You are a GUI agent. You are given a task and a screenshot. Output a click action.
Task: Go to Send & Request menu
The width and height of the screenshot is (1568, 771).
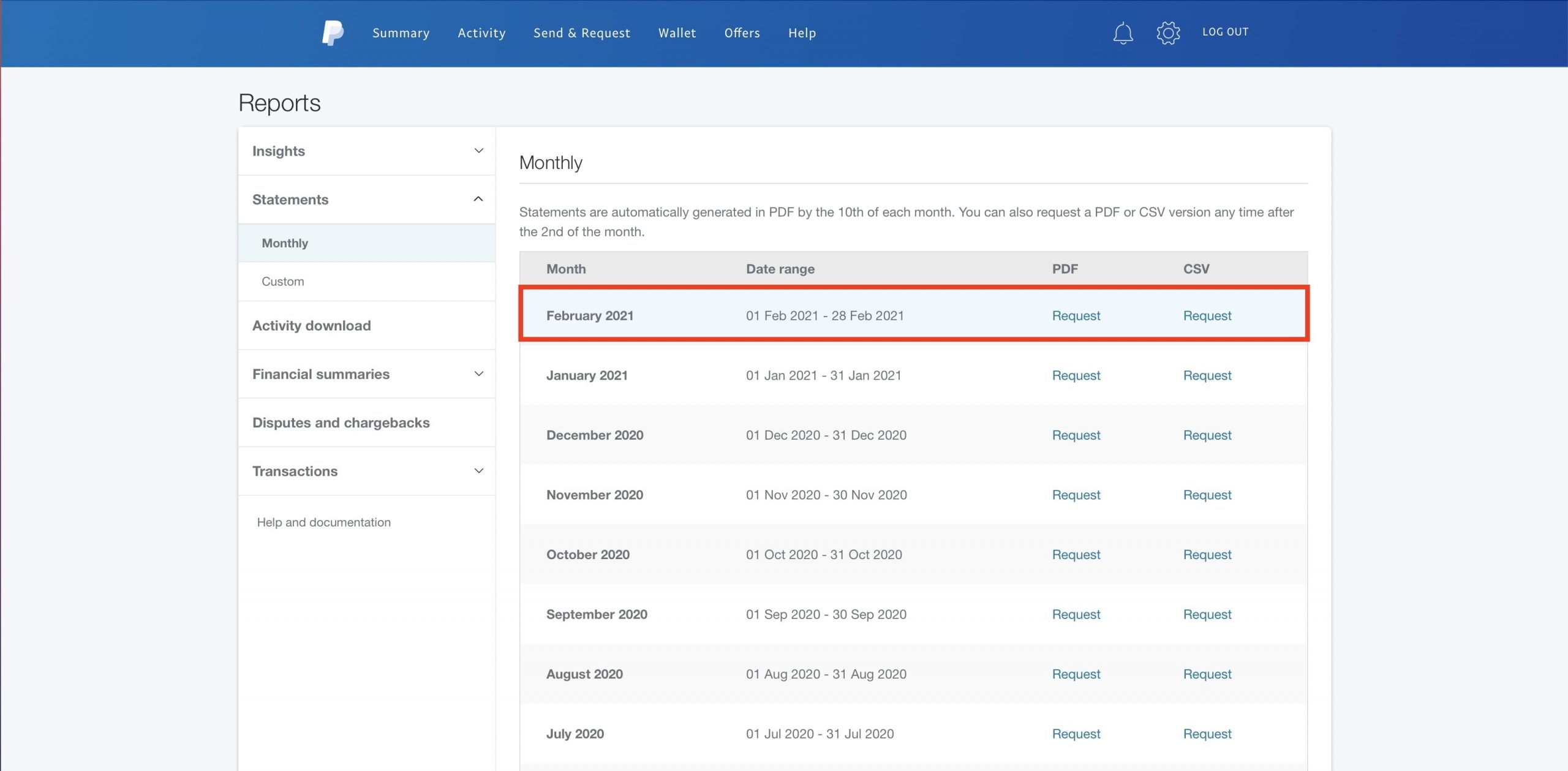click(x=581, y=33)
